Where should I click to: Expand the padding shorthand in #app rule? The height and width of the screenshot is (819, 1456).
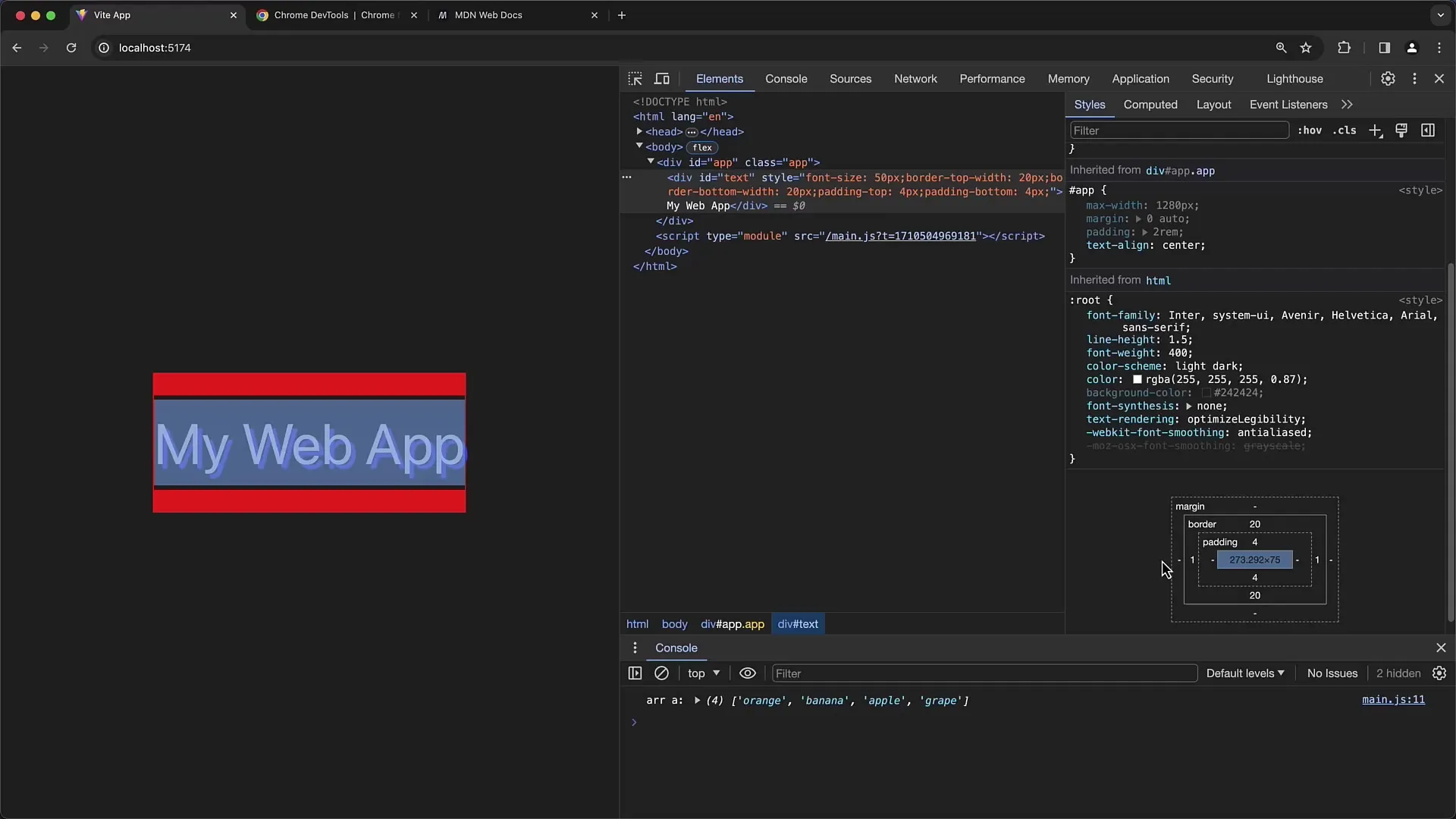point(1145,232)
